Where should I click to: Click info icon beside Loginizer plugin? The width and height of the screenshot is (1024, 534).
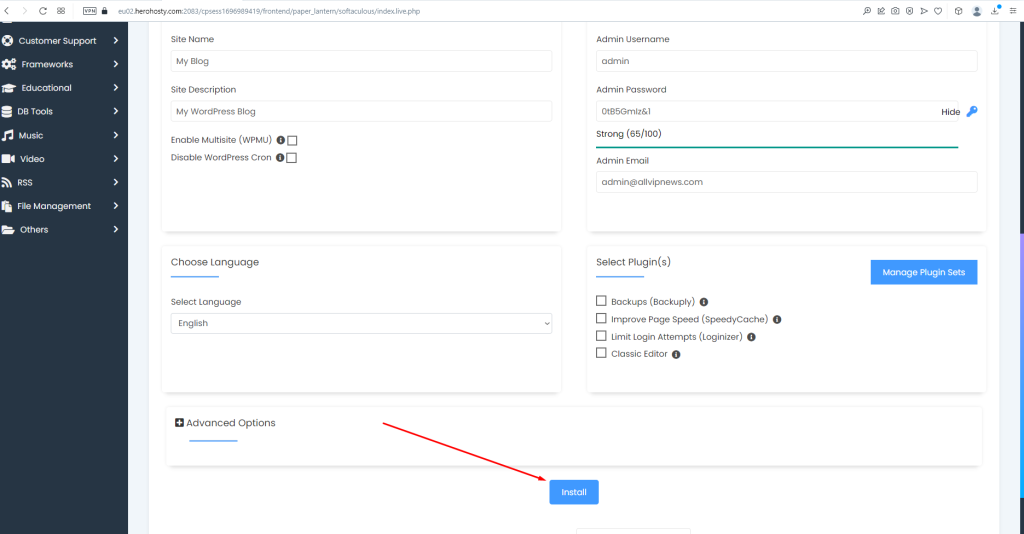tap(751, 337)
